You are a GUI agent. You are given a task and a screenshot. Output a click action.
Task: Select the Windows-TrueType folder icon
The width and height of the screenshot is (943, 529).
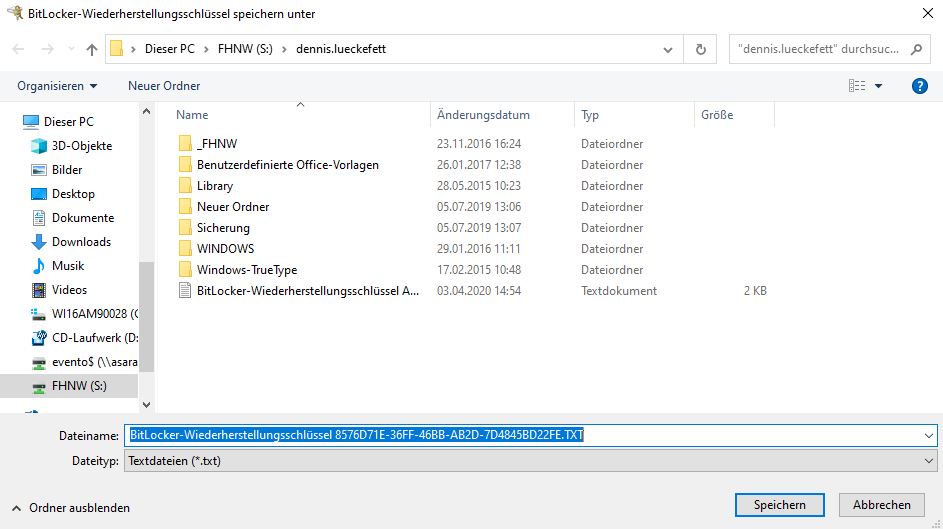pos(185,270)
